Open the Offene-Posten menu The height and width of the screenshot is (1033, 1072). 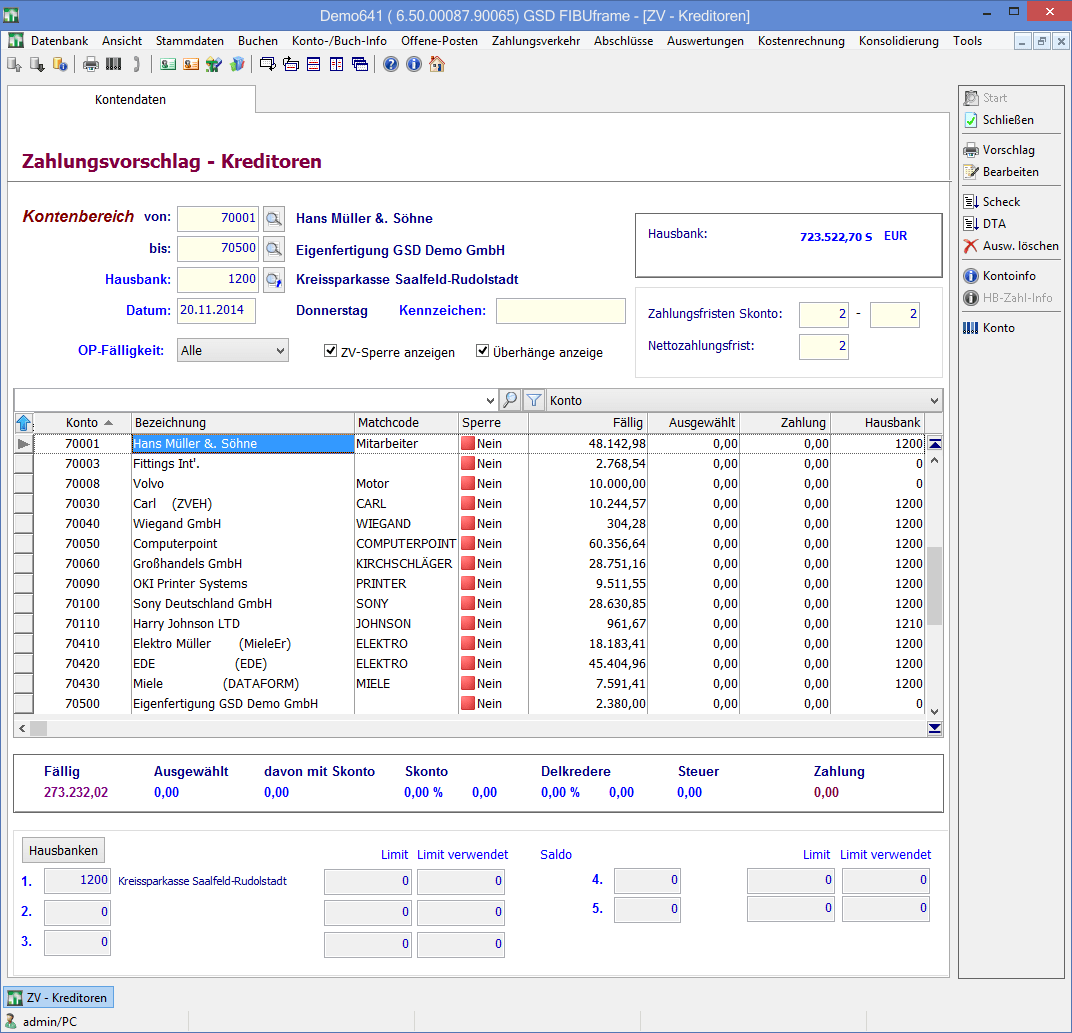[440, 41]
